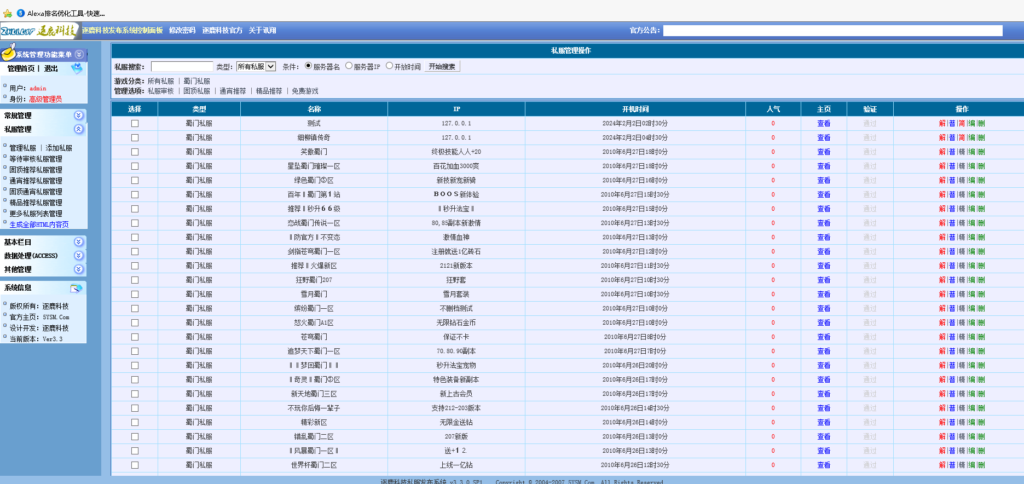Click red 解 action in first table row
Image resolution: width=1024 pixels, height=484 pixels.
pos(941,124)
